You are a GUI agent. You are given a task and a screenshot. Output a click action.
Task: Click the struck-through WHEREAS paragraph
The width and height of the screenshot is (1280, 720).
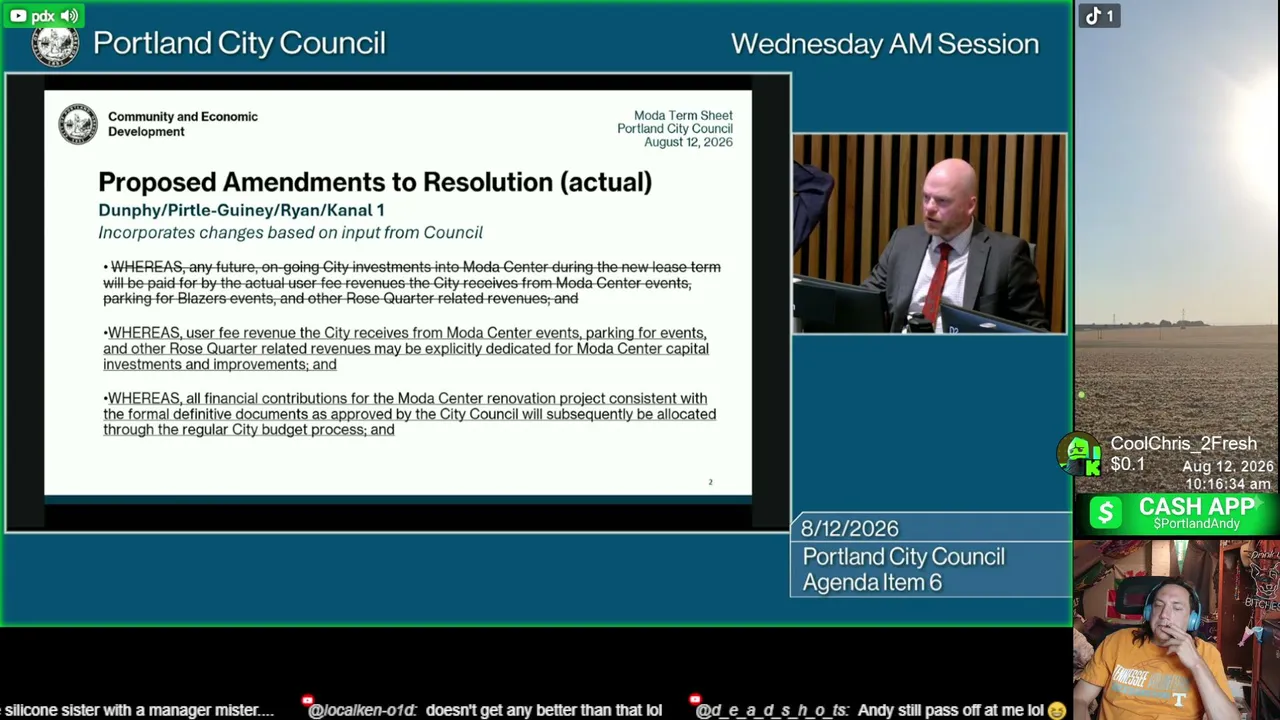(412, 283)
